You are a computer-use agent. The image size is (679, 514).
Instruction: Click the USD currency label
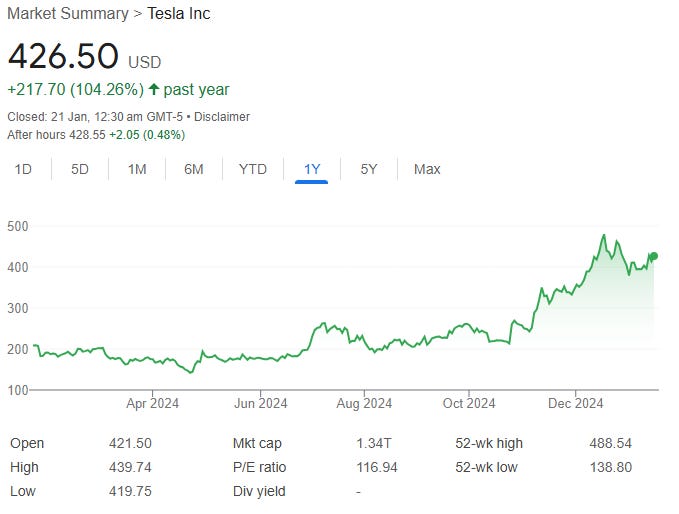(145, 62)
